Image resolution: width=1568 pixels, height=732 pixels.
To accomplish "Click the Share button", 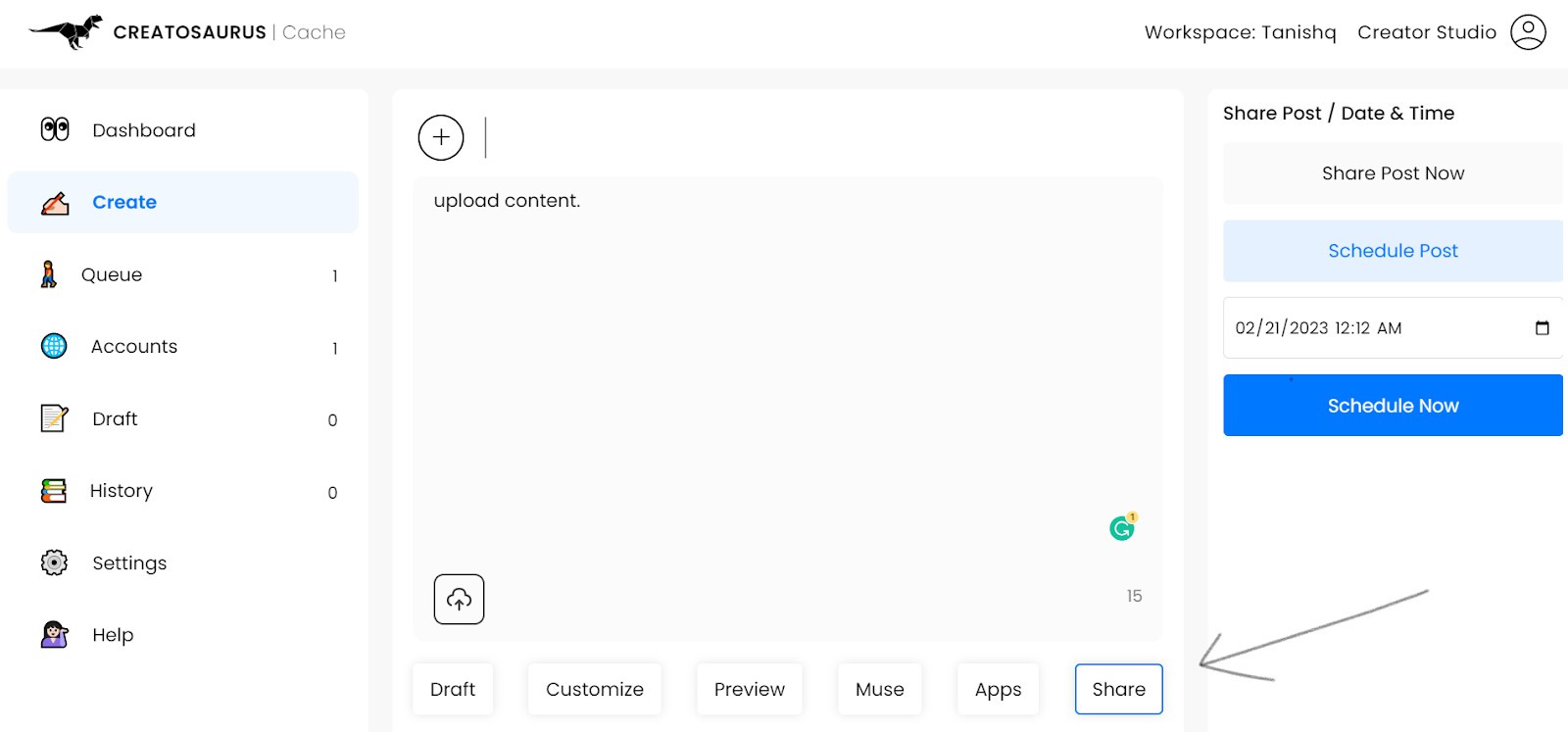I will [x=1119, y=689].
